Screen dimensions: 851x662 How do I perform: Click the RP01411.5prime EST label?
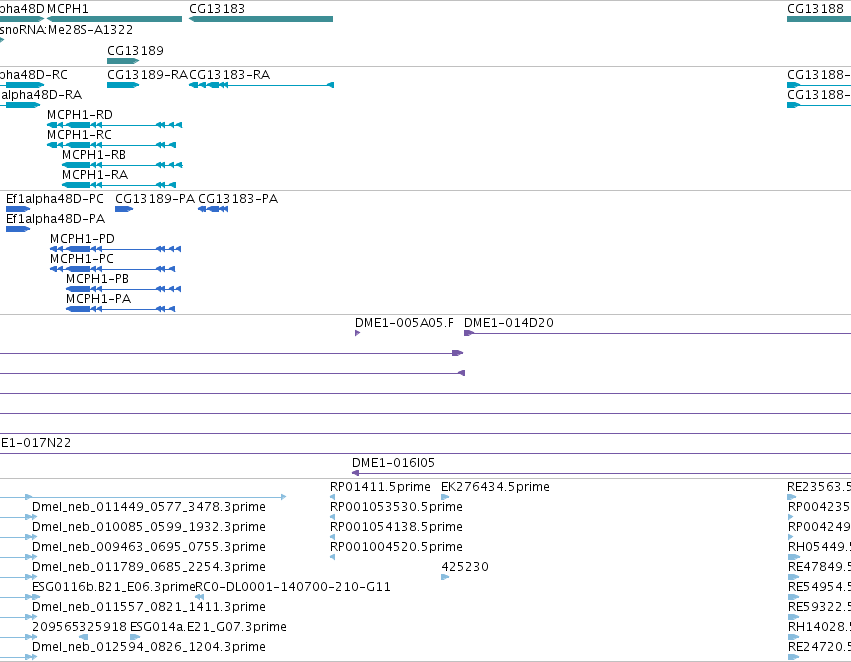pos(380,487)
